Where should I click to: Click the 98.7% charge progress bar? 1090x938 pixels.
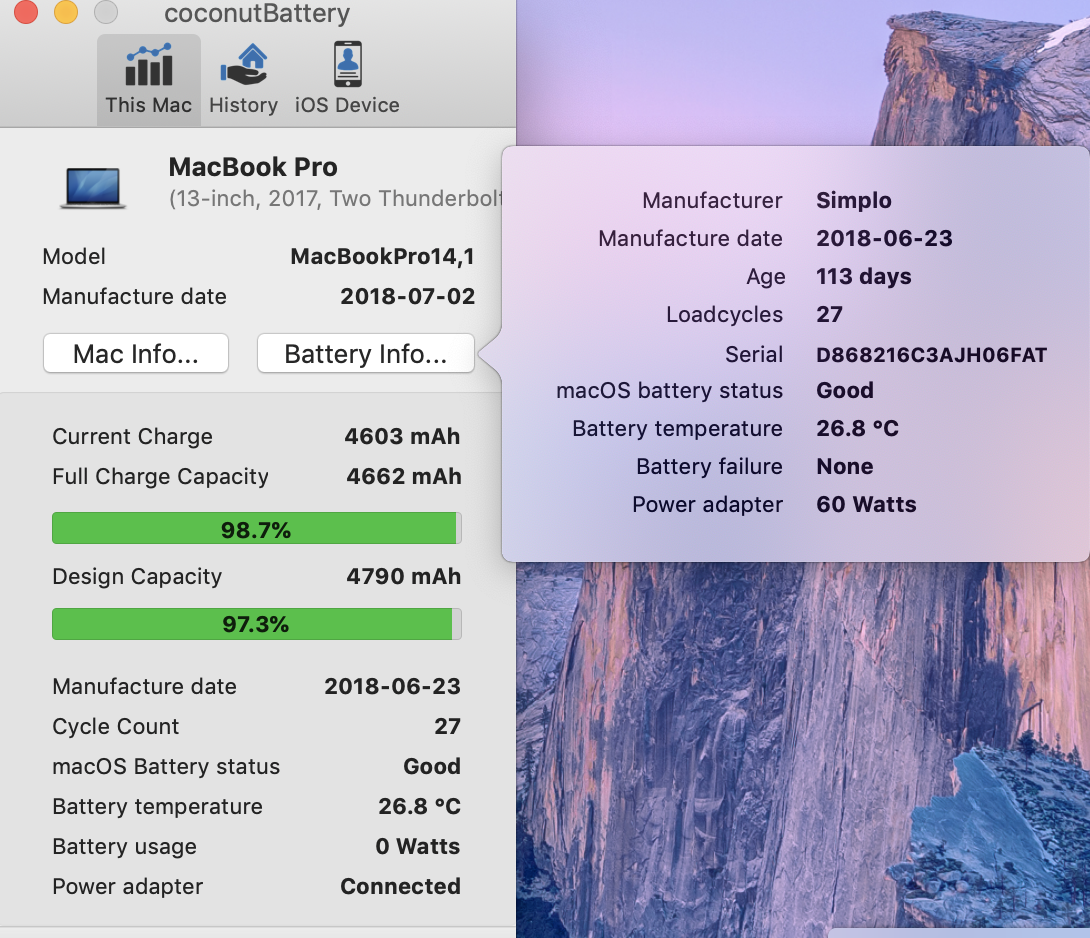257,528
